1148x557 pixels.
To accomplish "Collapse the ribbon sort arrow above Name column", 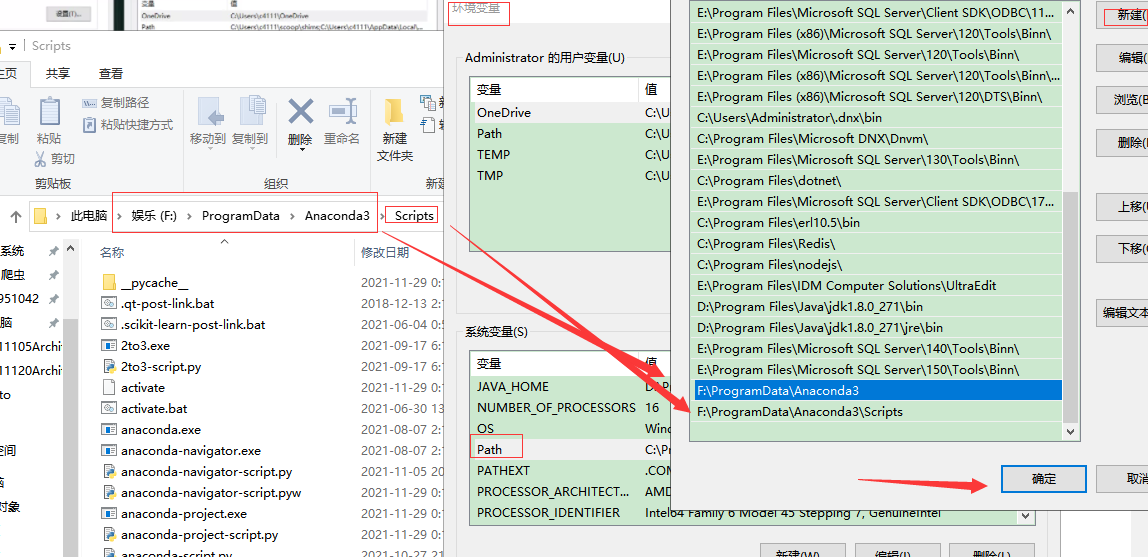I will coord(225,241).
